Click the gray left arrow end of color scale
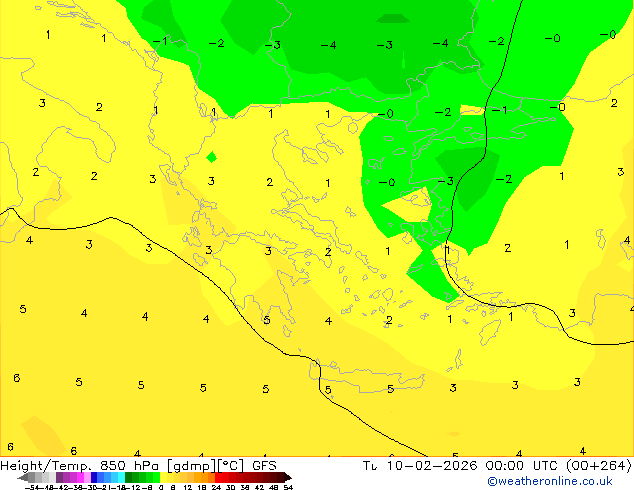The image size is (634, 490). 23,477
